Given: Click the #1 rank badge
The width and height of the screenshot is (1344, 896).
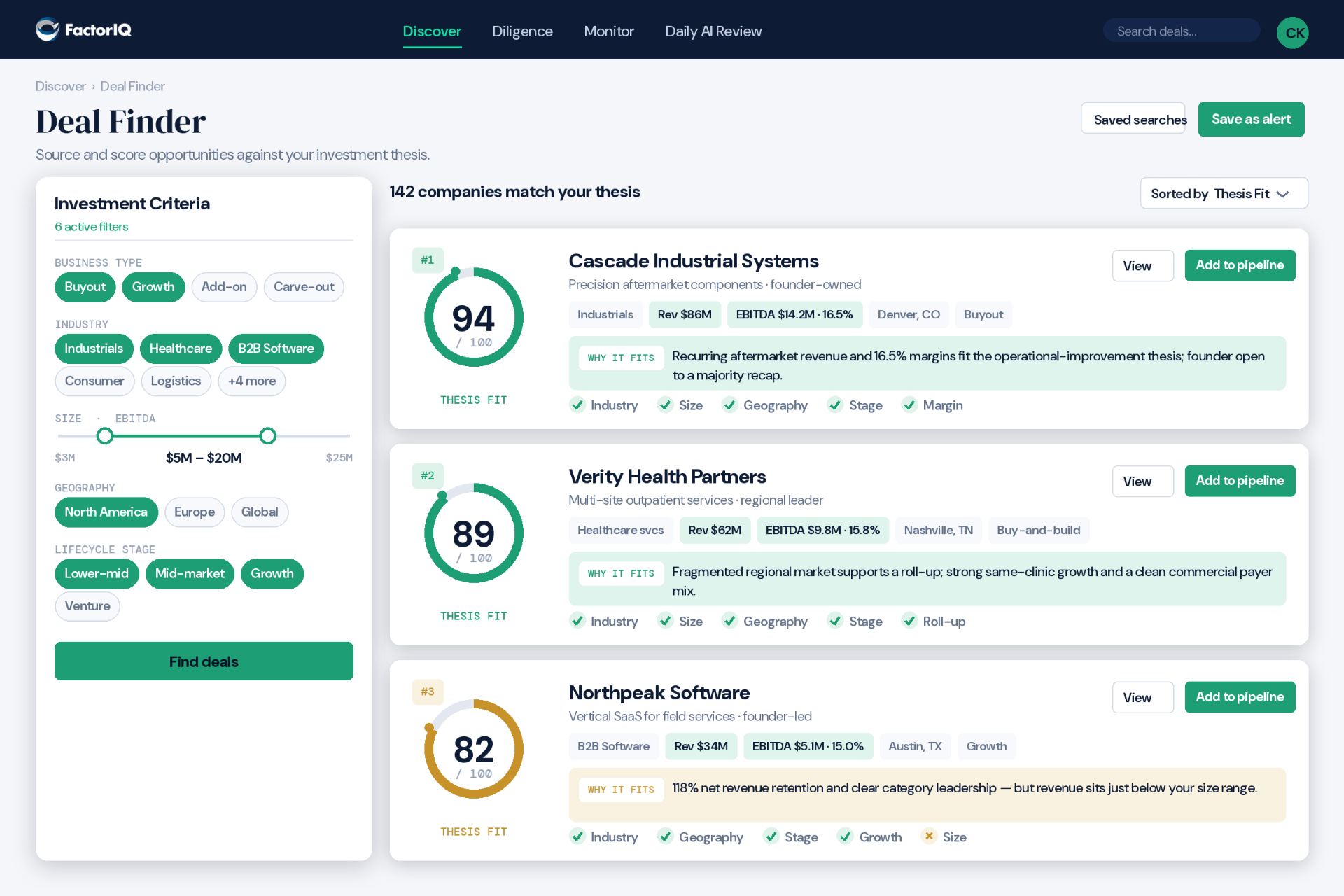Looking at the screenshot, I should click(428, 260).
